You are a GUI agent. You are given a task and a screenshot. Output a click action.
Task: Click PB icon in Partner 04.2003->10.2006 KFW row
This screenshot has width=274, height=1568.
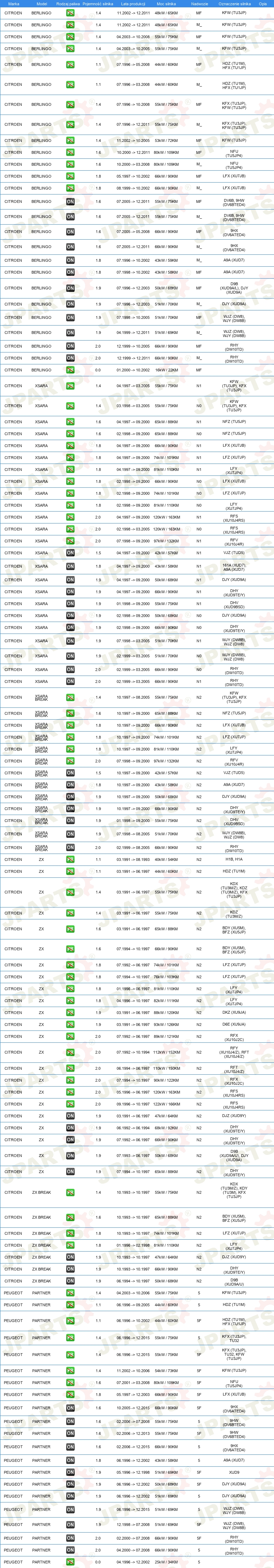pyautogui.click(x=71, y=1293)
